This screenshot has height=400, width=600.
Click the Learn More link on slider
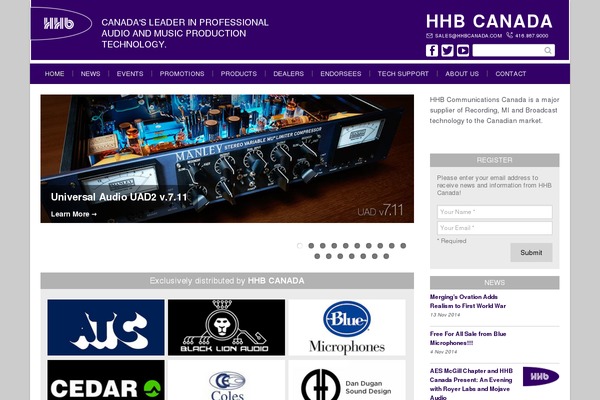point(74,214)
